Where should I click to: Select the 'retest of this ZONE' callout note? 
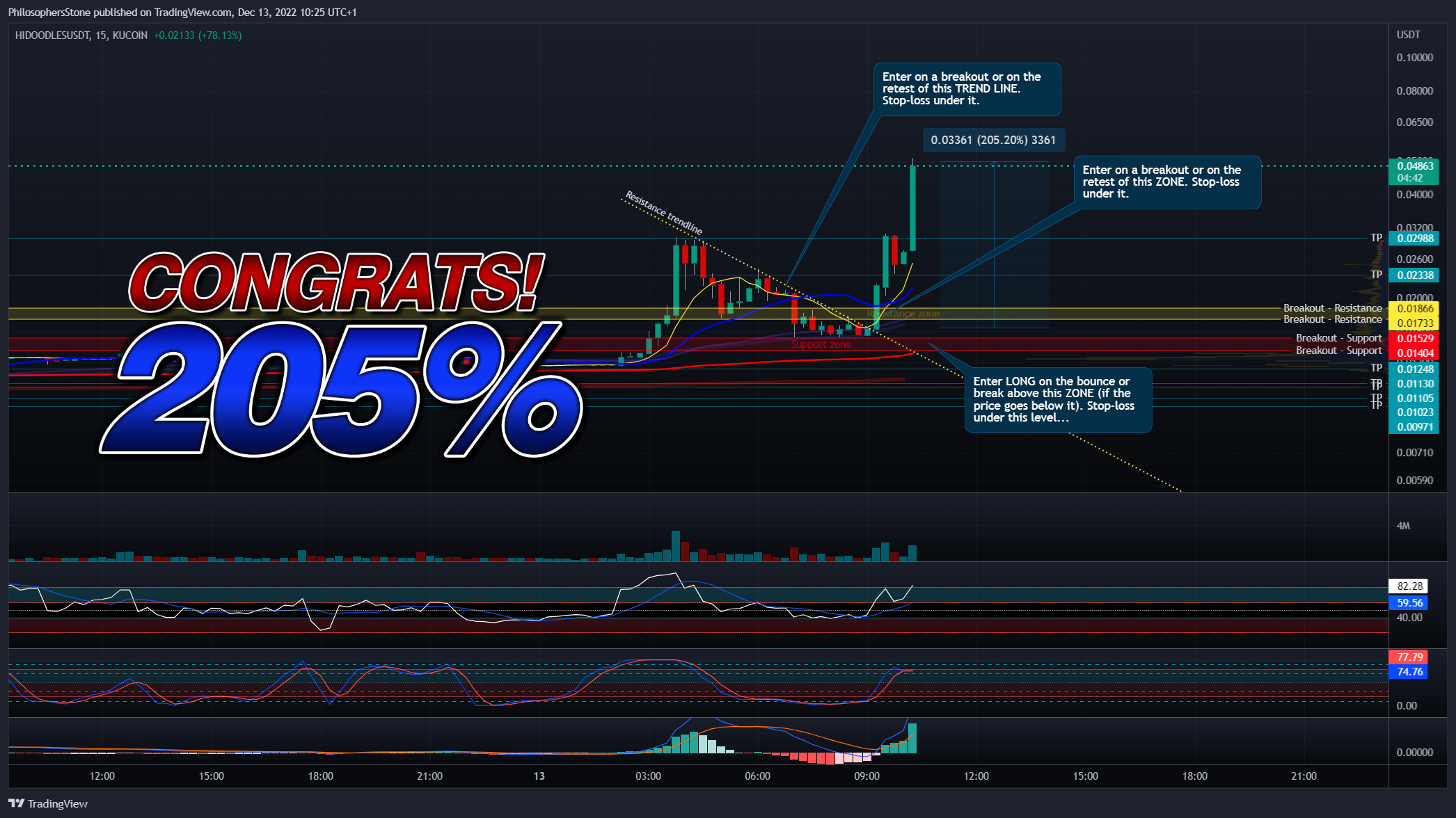point(1167,182)
